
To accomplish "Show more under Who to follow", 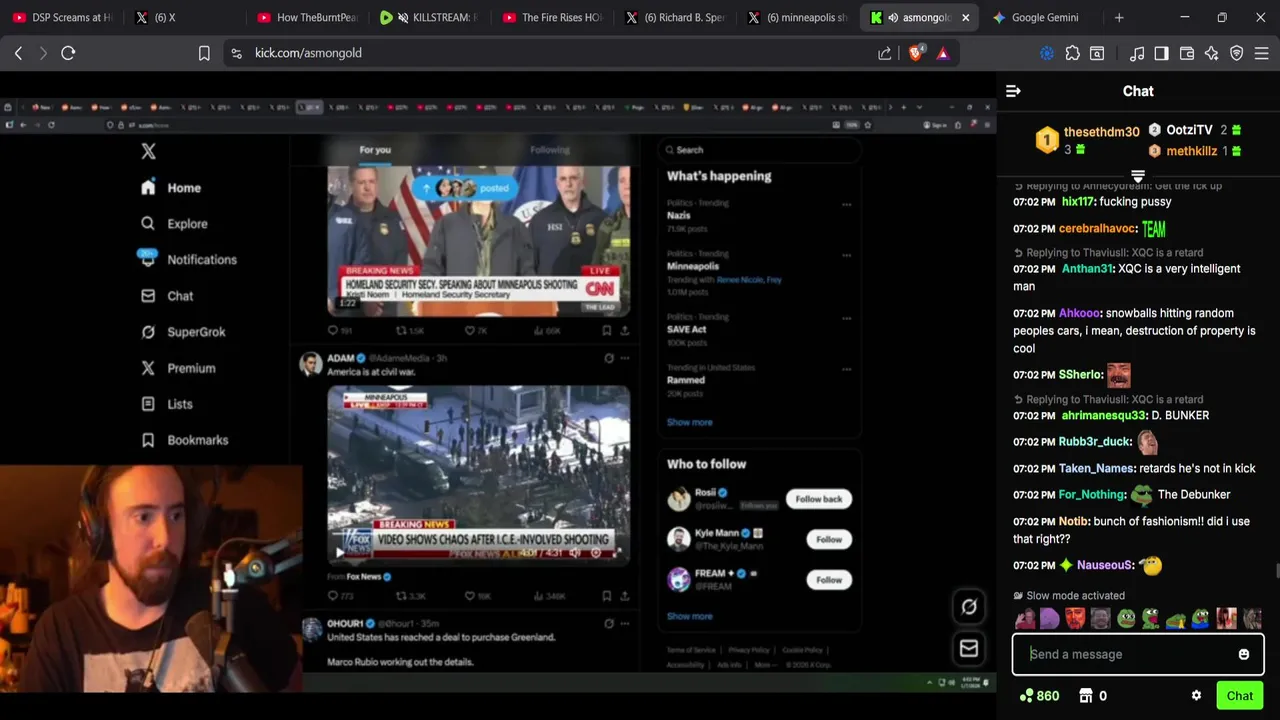I will pos(690,616).
